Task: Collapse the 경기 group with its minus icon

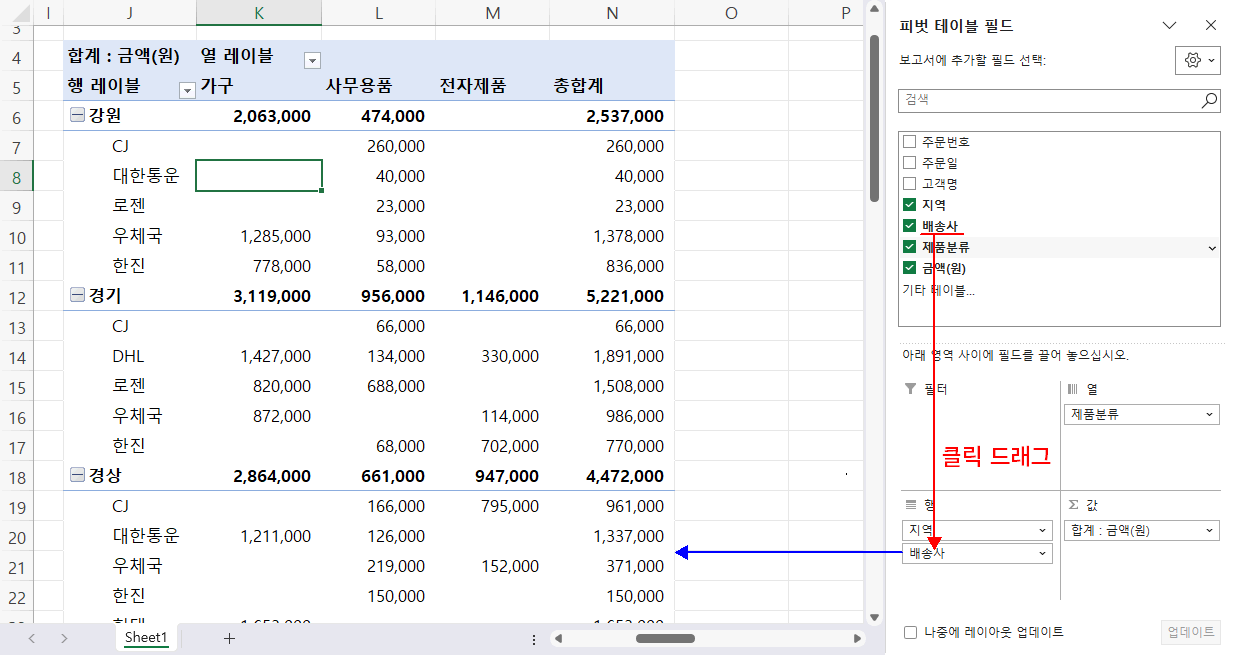Action: click(78, 296)
